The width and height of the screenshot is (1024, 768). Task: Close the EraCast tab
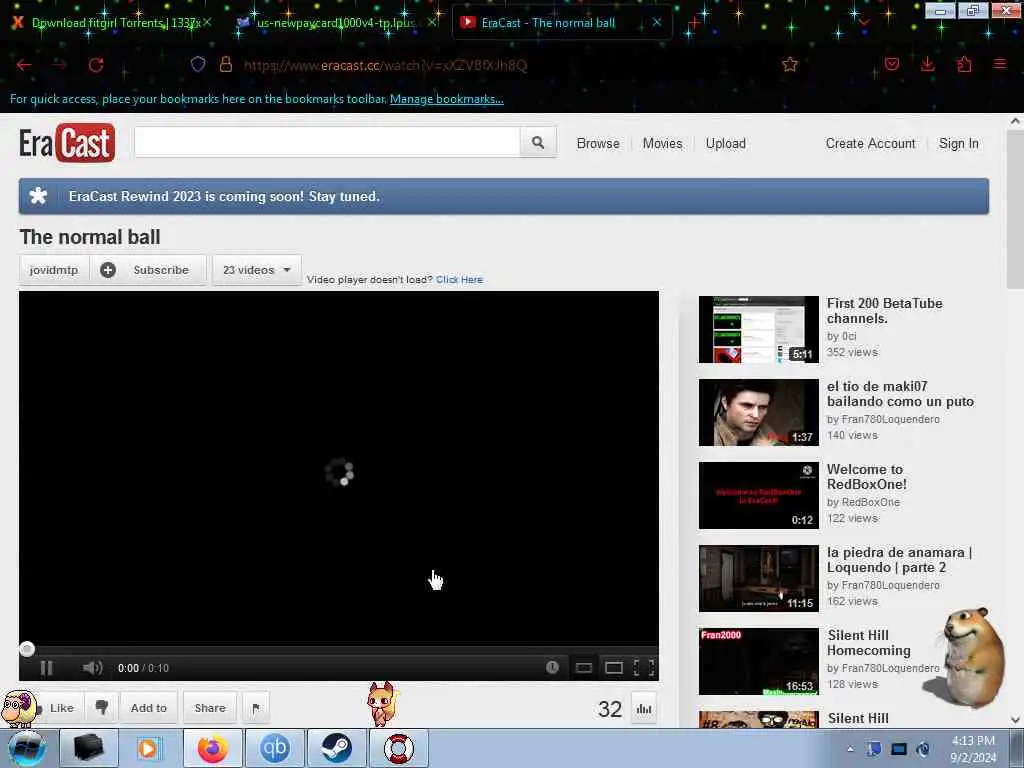(x=657, y=22)
